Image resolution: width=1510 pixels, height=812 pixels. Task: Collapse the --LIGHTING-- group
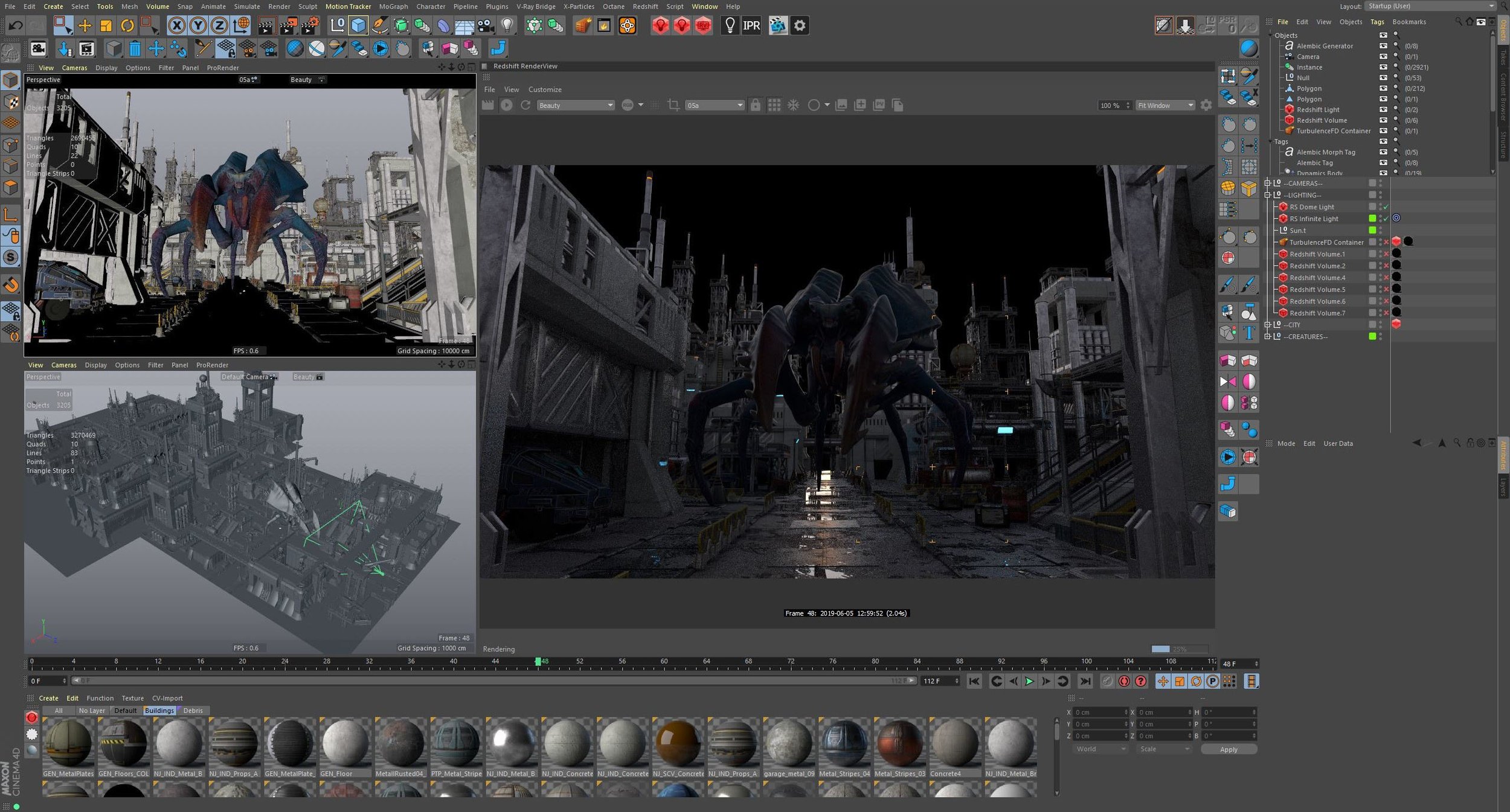[1268, 195]
